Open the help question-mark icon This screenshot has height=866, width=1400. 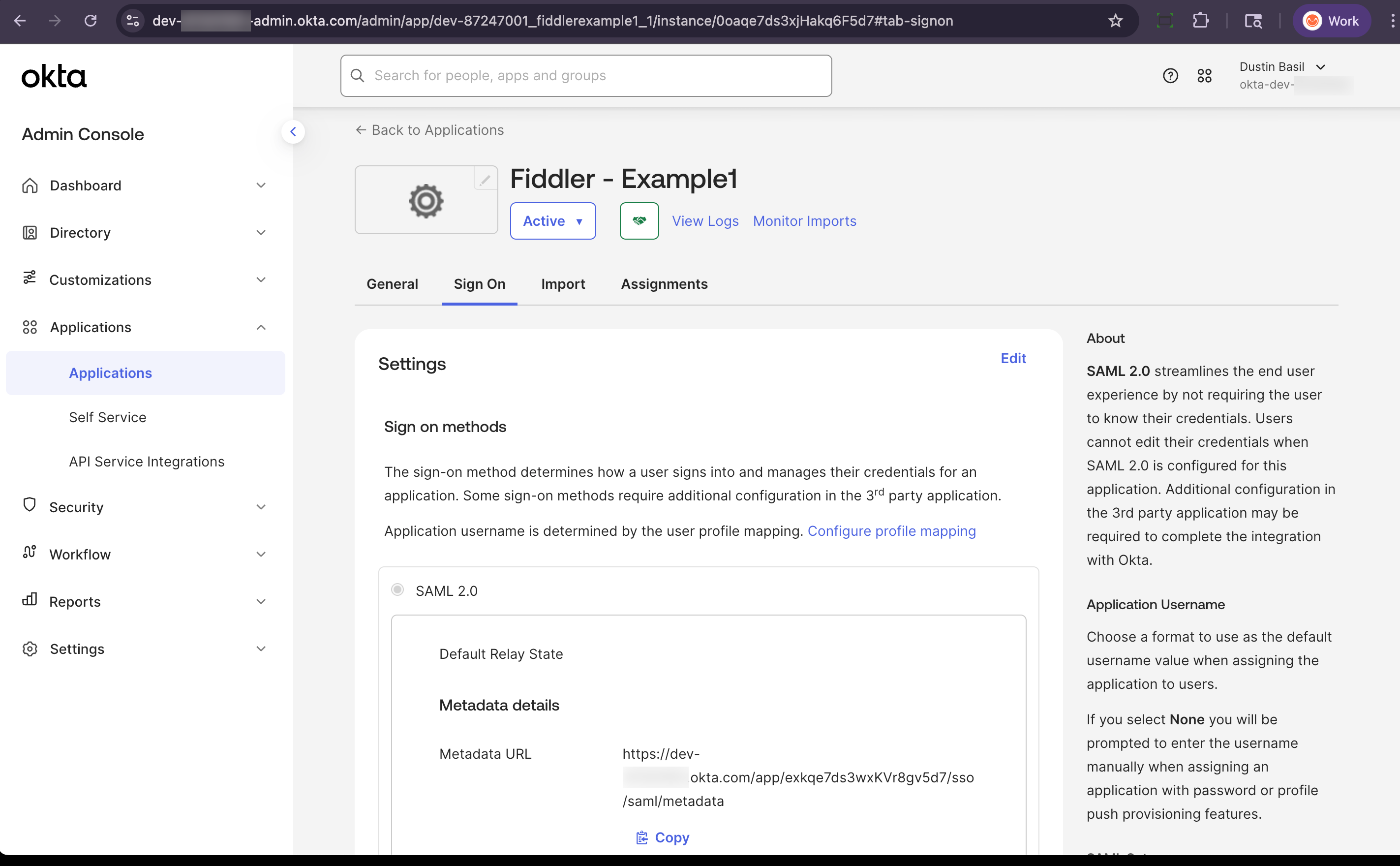point(1170,75)
